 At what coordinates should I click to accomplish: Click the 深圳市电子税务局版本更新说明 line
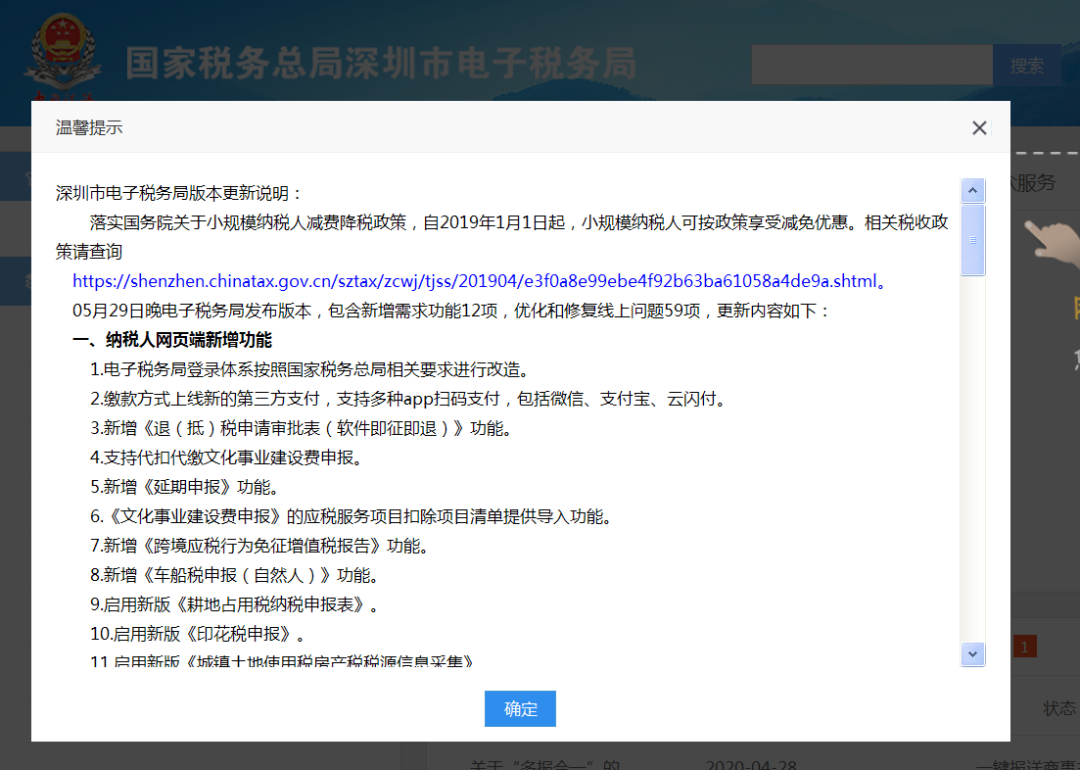click(x=179, y=193)
